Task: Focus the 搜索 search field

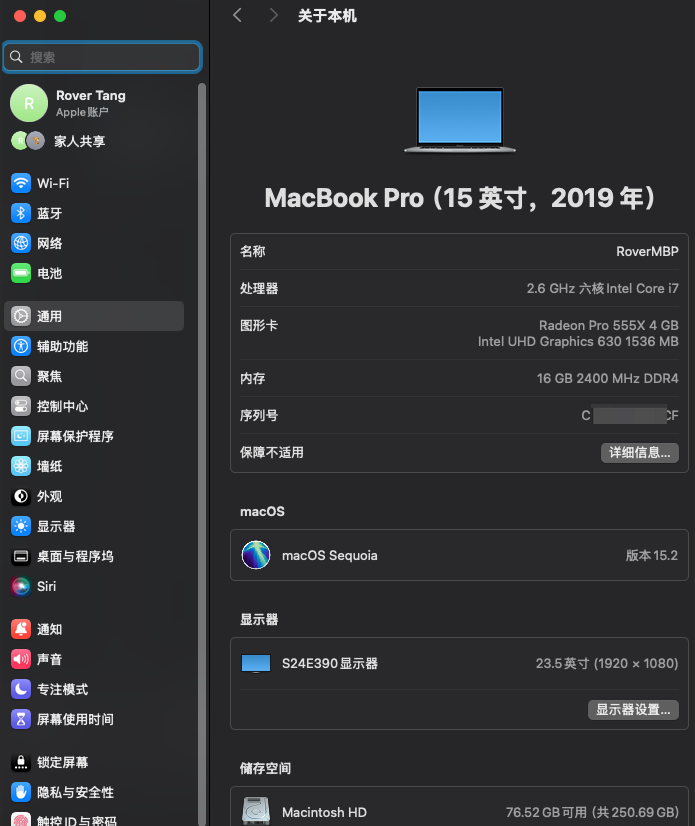Action: [102, 57]
